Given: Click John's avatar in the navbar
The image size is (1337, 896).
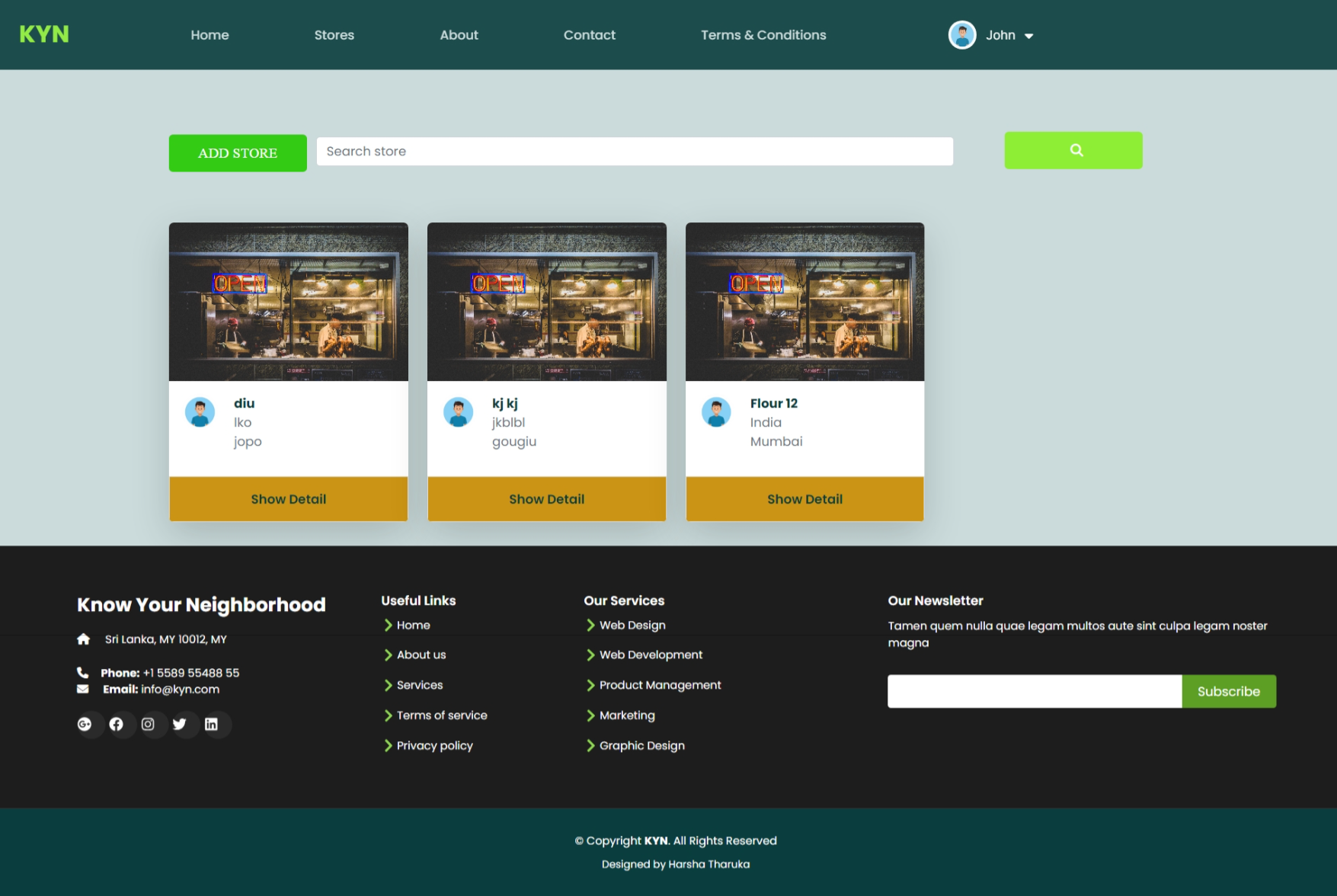Looking at the screenshot, I should [x=962, y=35].
